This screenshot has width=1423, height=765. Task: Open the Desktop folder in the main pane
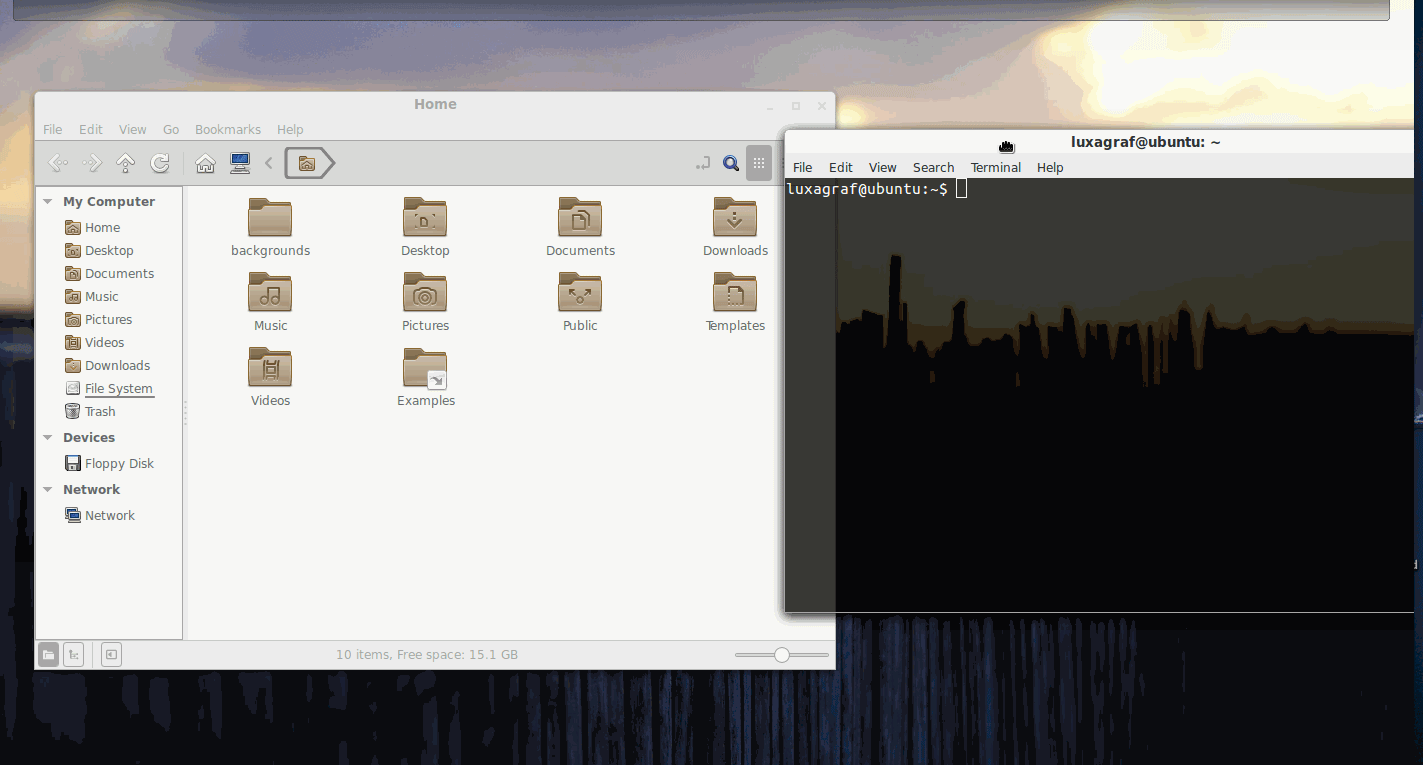point(425,228)
